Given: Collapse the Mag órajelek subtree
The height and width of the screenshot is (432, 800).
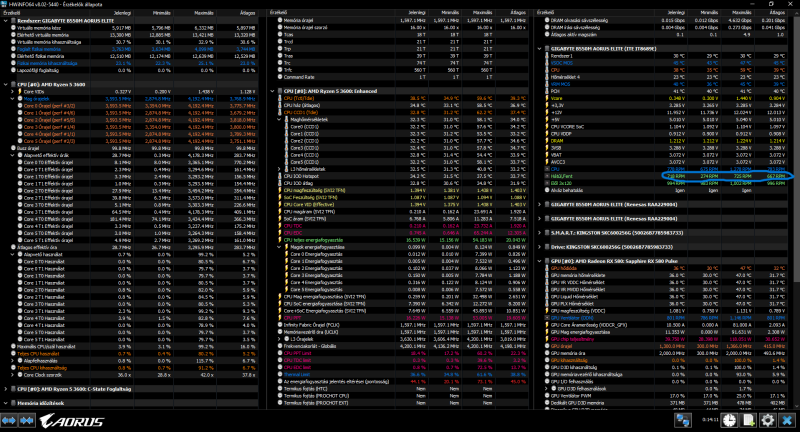Looking at the screenshot, I should coord(13,99).
